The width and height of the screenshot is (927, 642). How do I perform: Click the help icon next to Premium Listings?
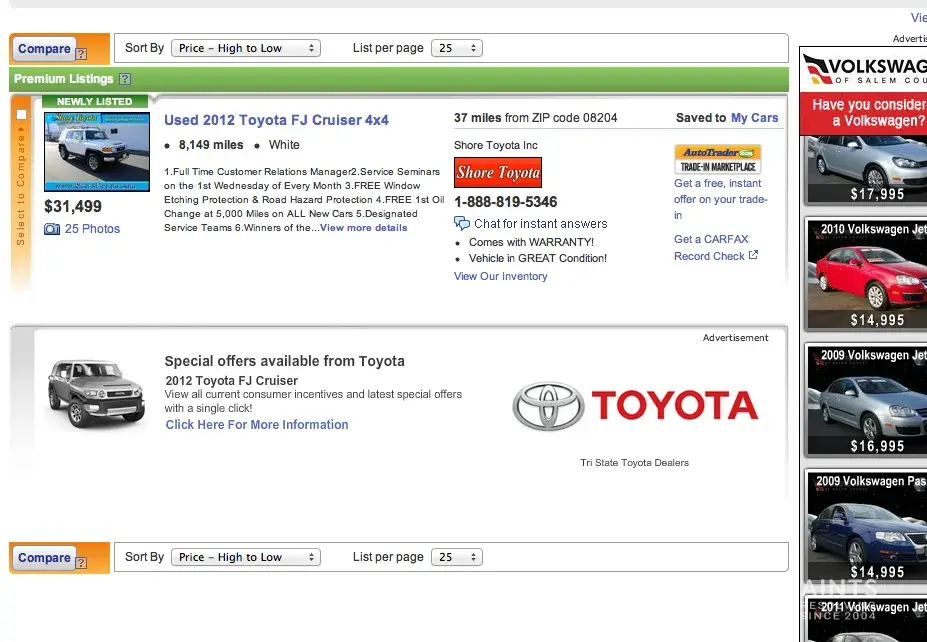pyautogui.click(x=125, y=79)
